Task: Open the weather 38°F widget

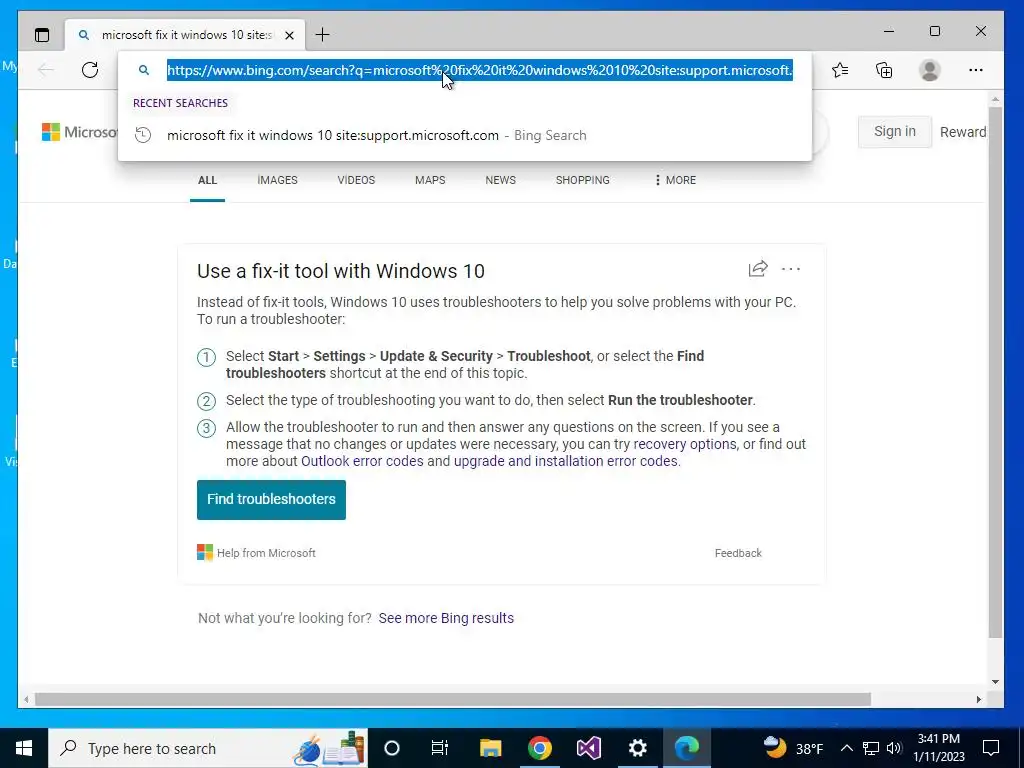Action: pyautogui.click(x=793, y=748)
